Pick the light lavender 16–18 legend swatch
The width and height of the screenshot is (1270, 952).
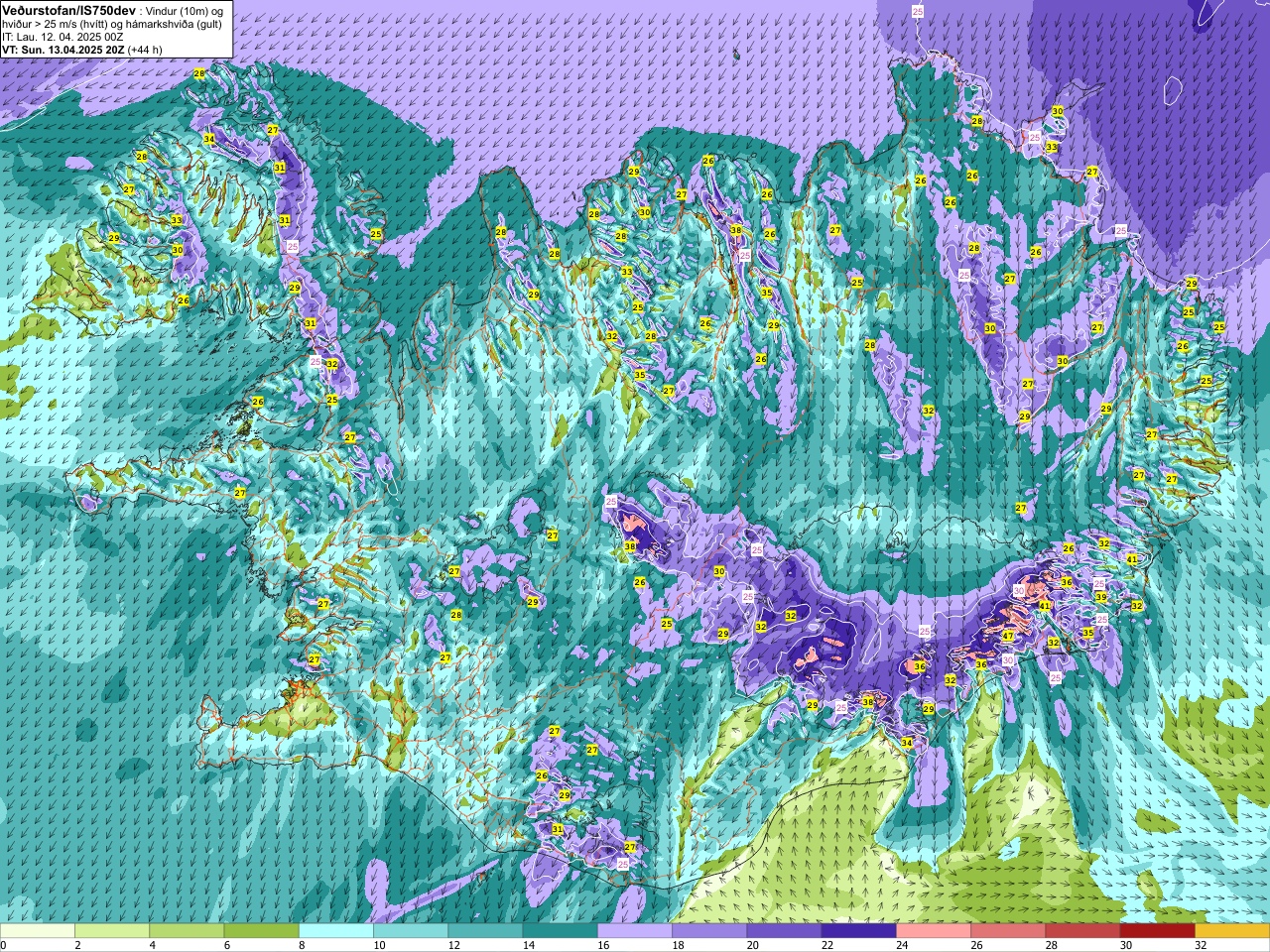point(635,931)
